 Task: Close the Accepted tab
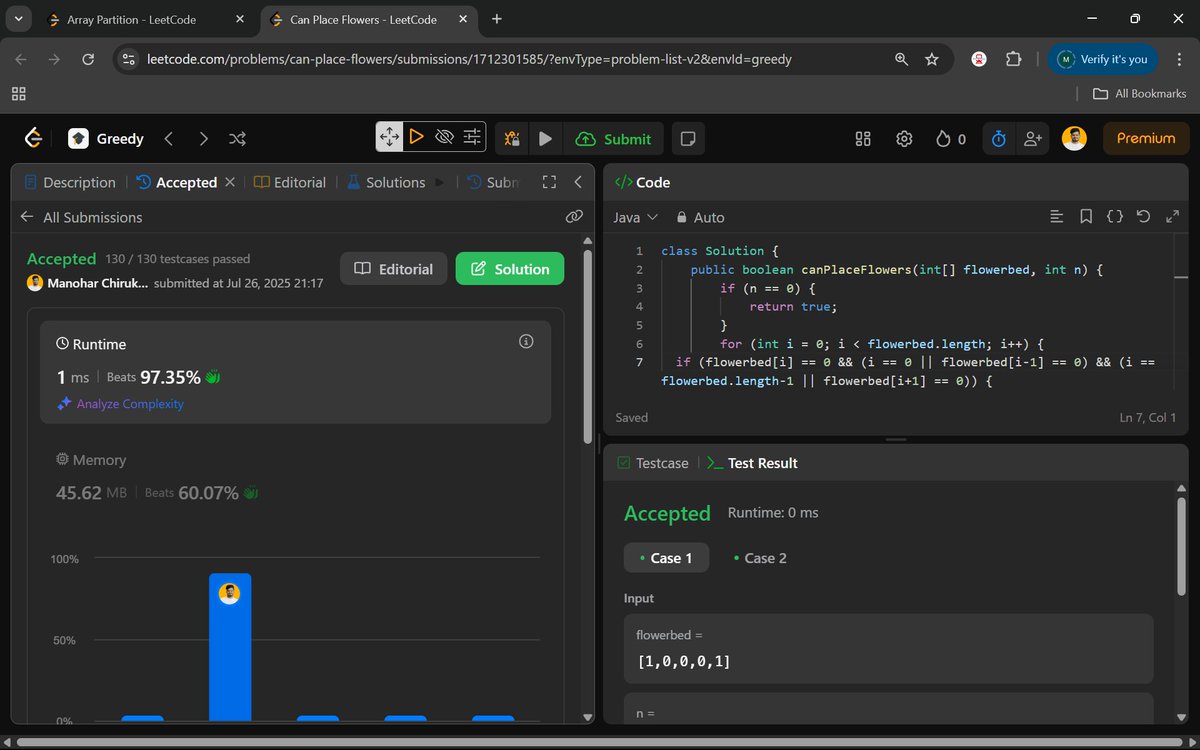pos(230,182)
